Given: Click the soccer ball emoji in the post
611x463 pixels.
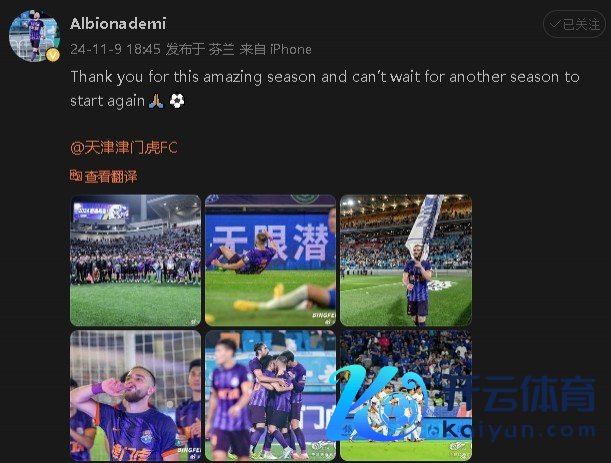Looking at the screenshot, I should [177, 101].
